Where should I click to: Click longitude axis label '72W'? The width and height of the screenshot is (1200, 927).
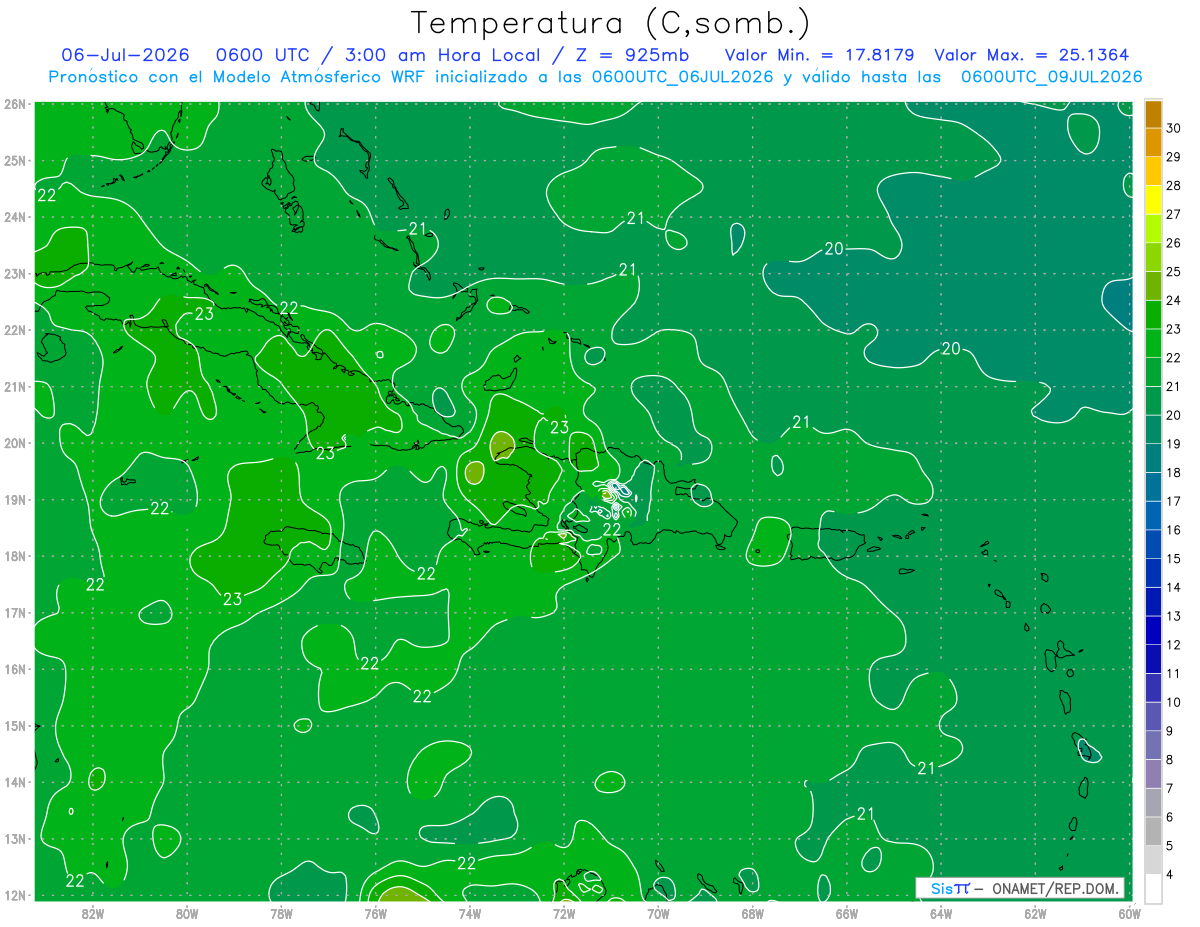(564, 913)
